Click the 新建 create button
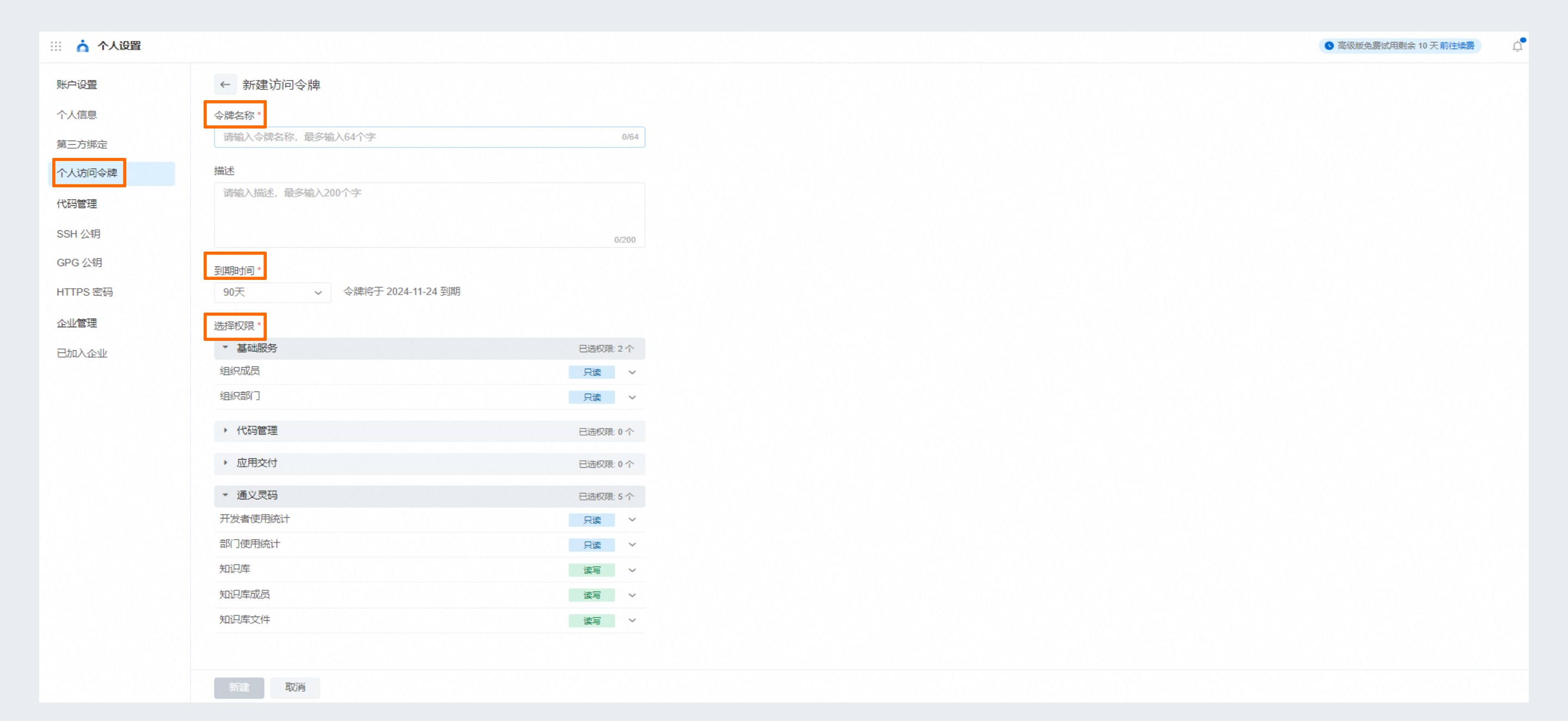Image resolution: width=1568 pixels, height=721 pixels. (x=239, y=687)
